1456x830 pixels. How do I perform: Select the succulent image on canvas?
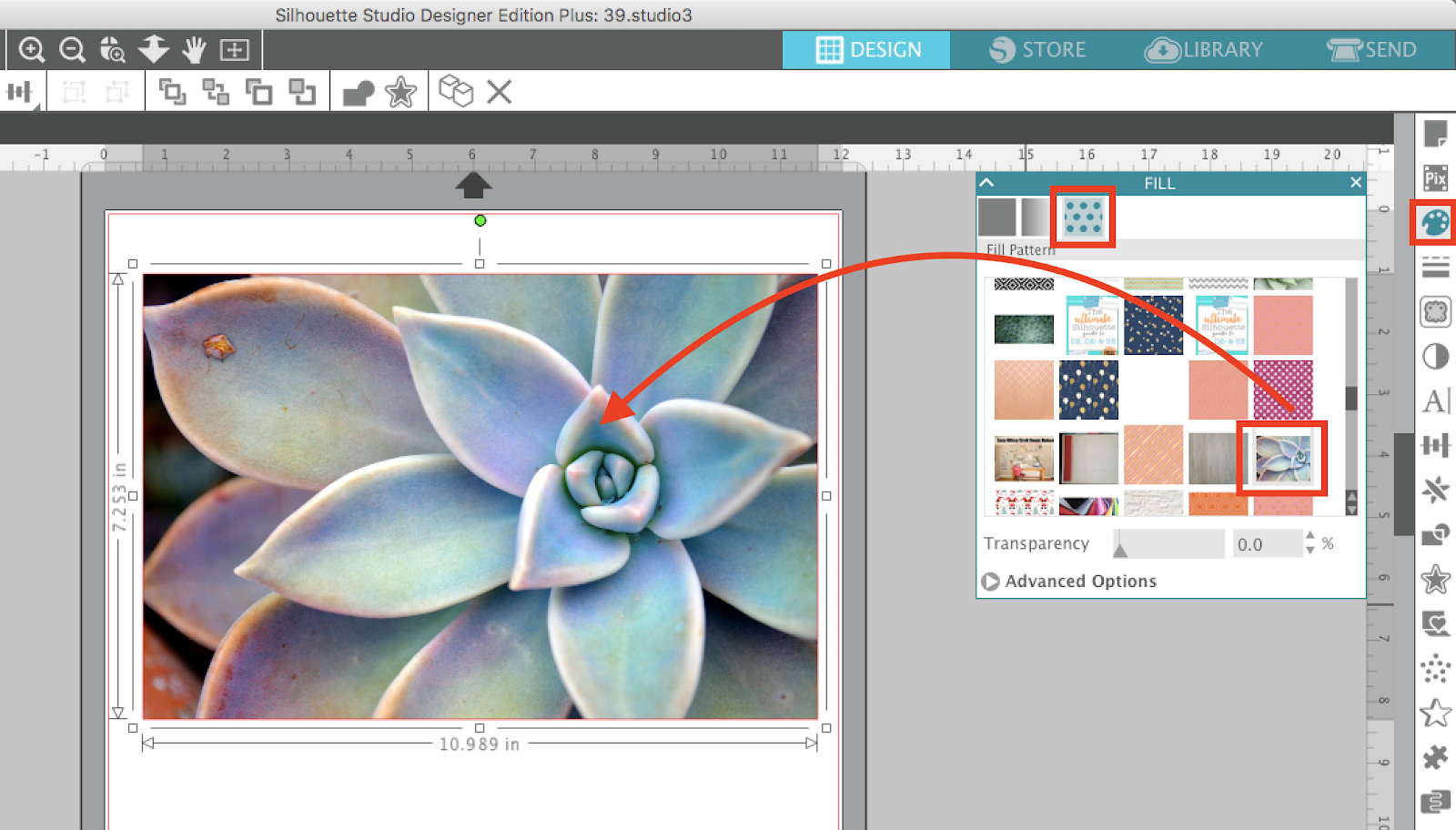click(480, 496)
